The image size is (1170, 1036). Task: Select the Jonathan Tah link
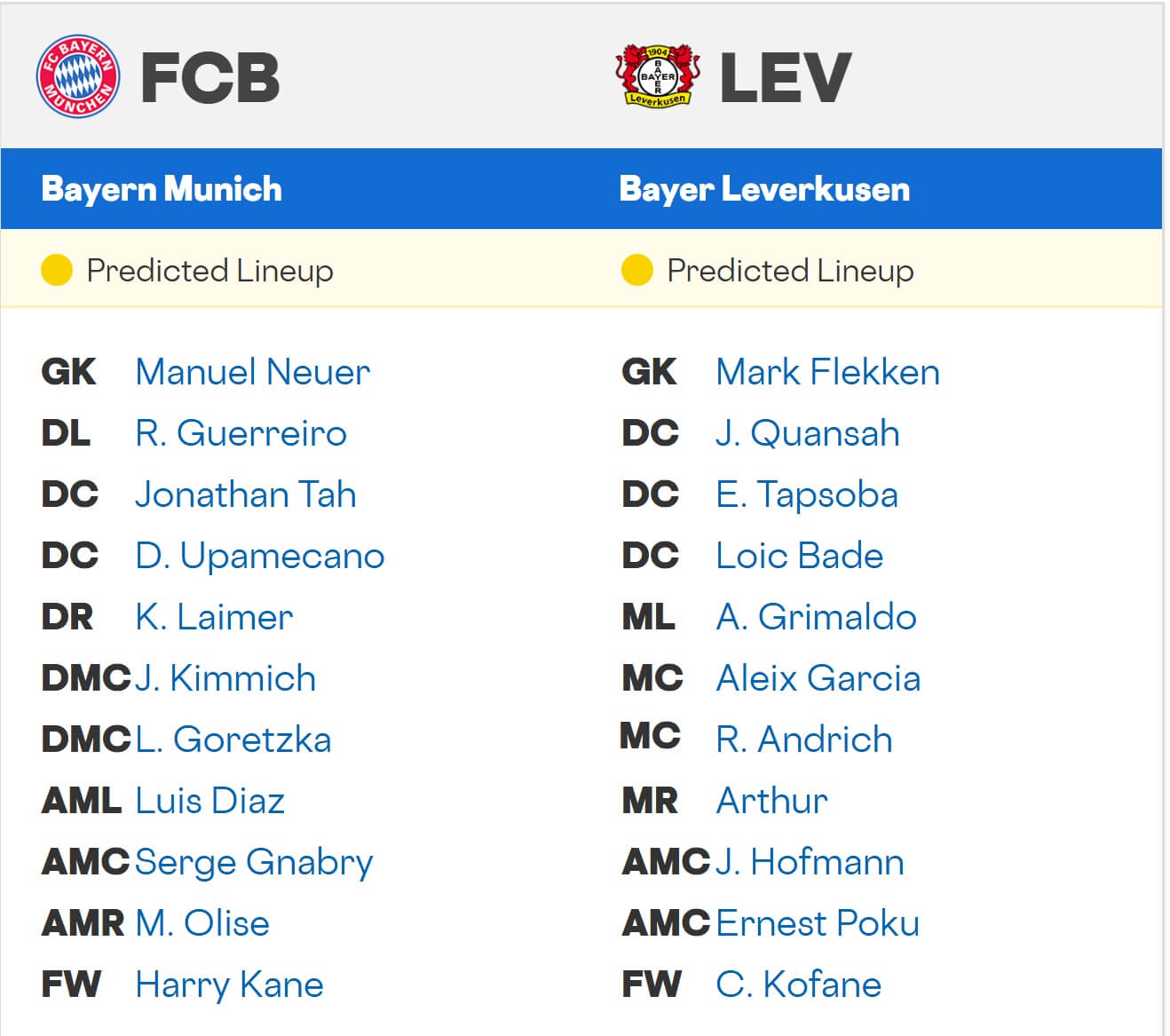pyautogui.click(x=245, y=494)
